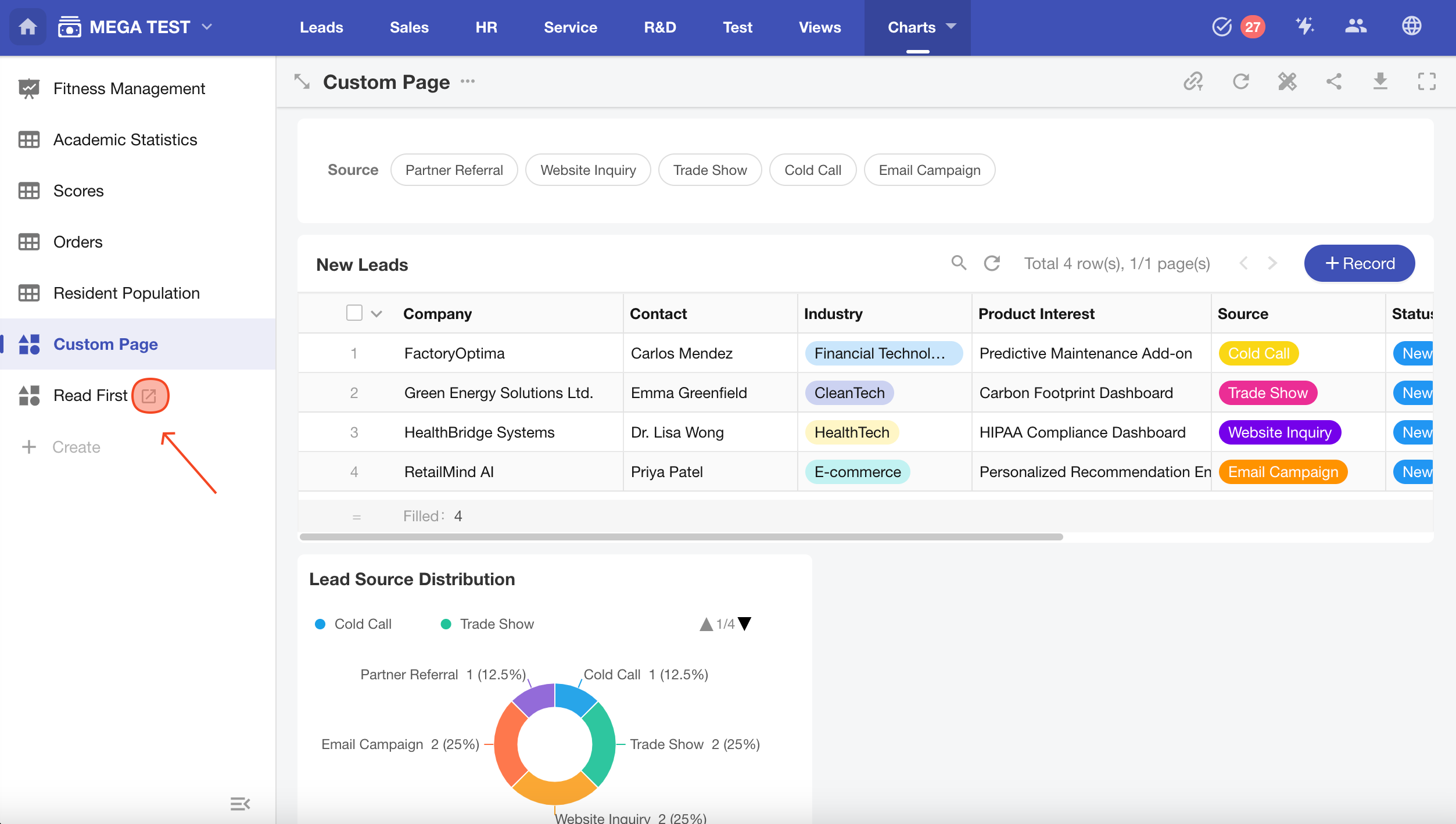Expand the MEGA TEST app dropdown

[x=207, y=27]
